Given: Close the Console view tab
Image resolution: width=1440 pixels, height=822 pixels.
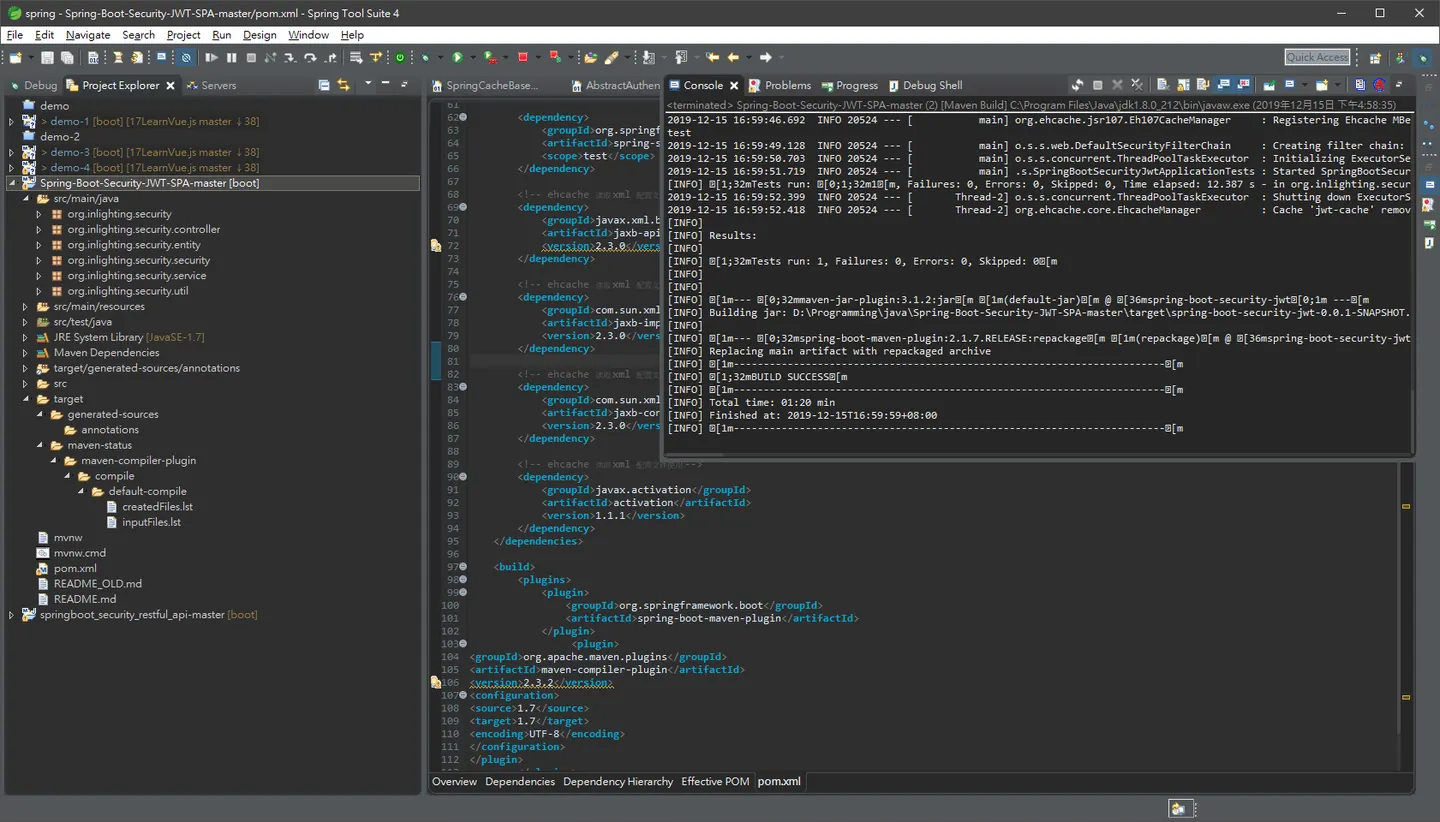Looking at the screenshot, I should (734, 86).
